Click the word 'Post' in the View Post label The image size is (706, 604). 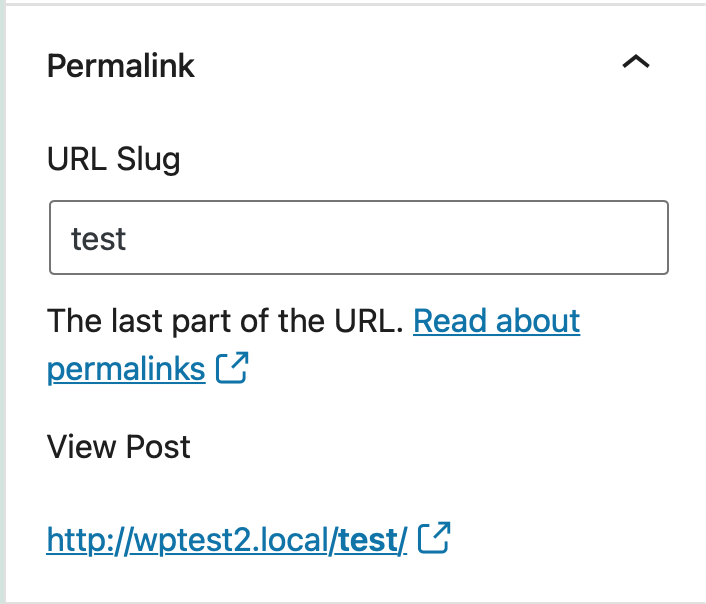(157, 446)
